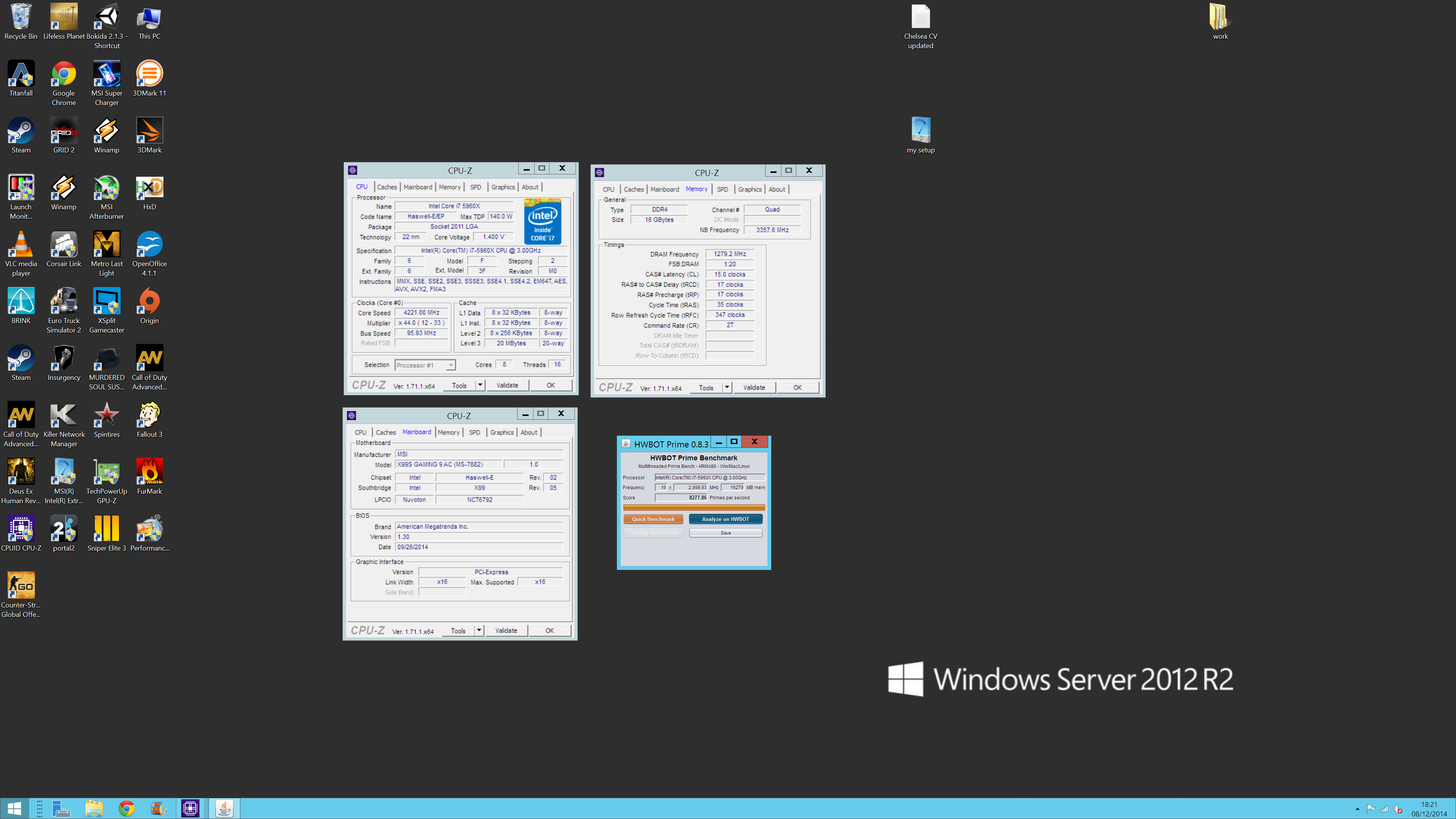Viewport: 1456px width, 819px height.
Task: Open Tools dropdown arrow in Memory window
Action: (727, 388)
